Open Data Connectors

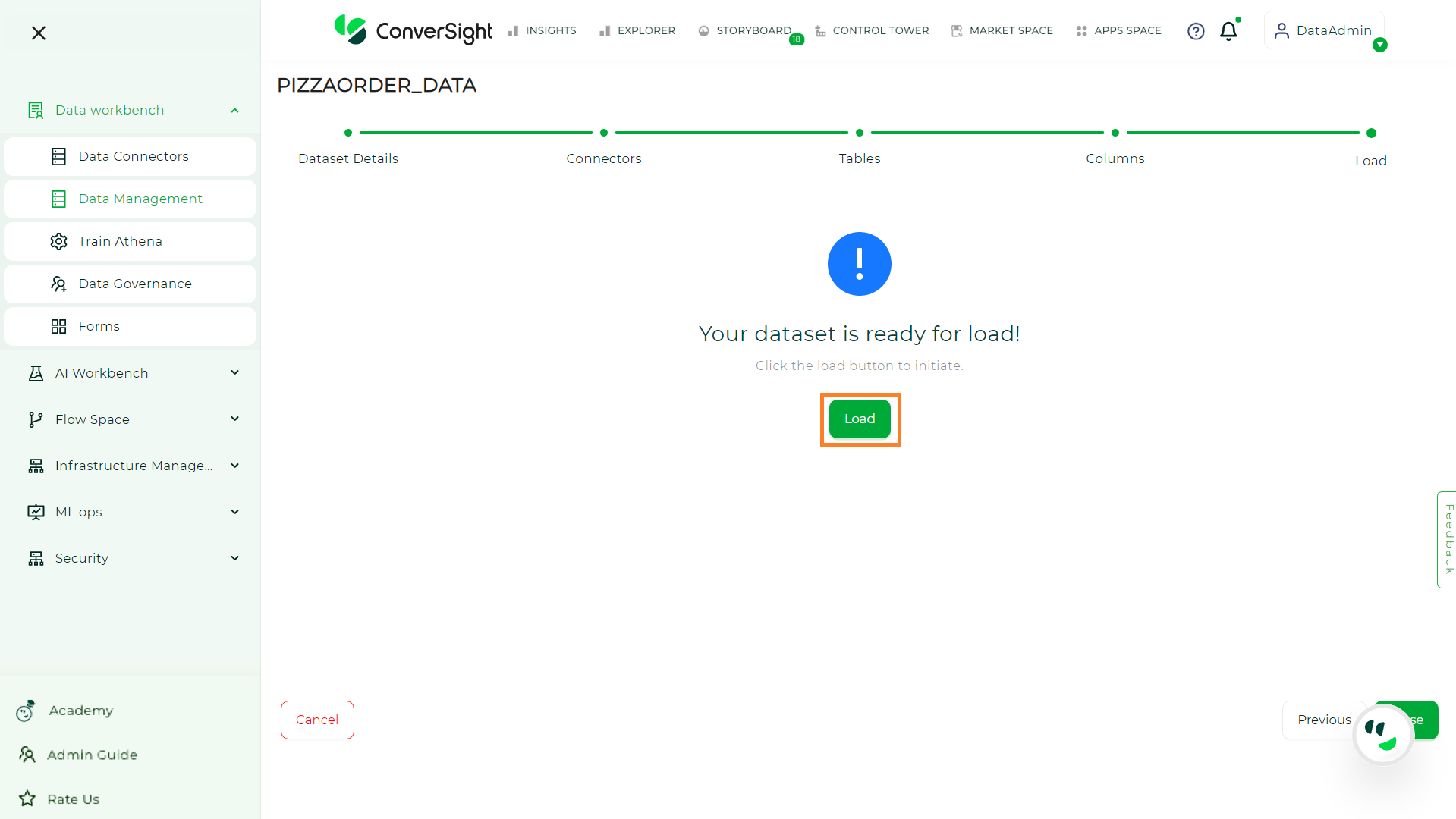coord(130,156)
